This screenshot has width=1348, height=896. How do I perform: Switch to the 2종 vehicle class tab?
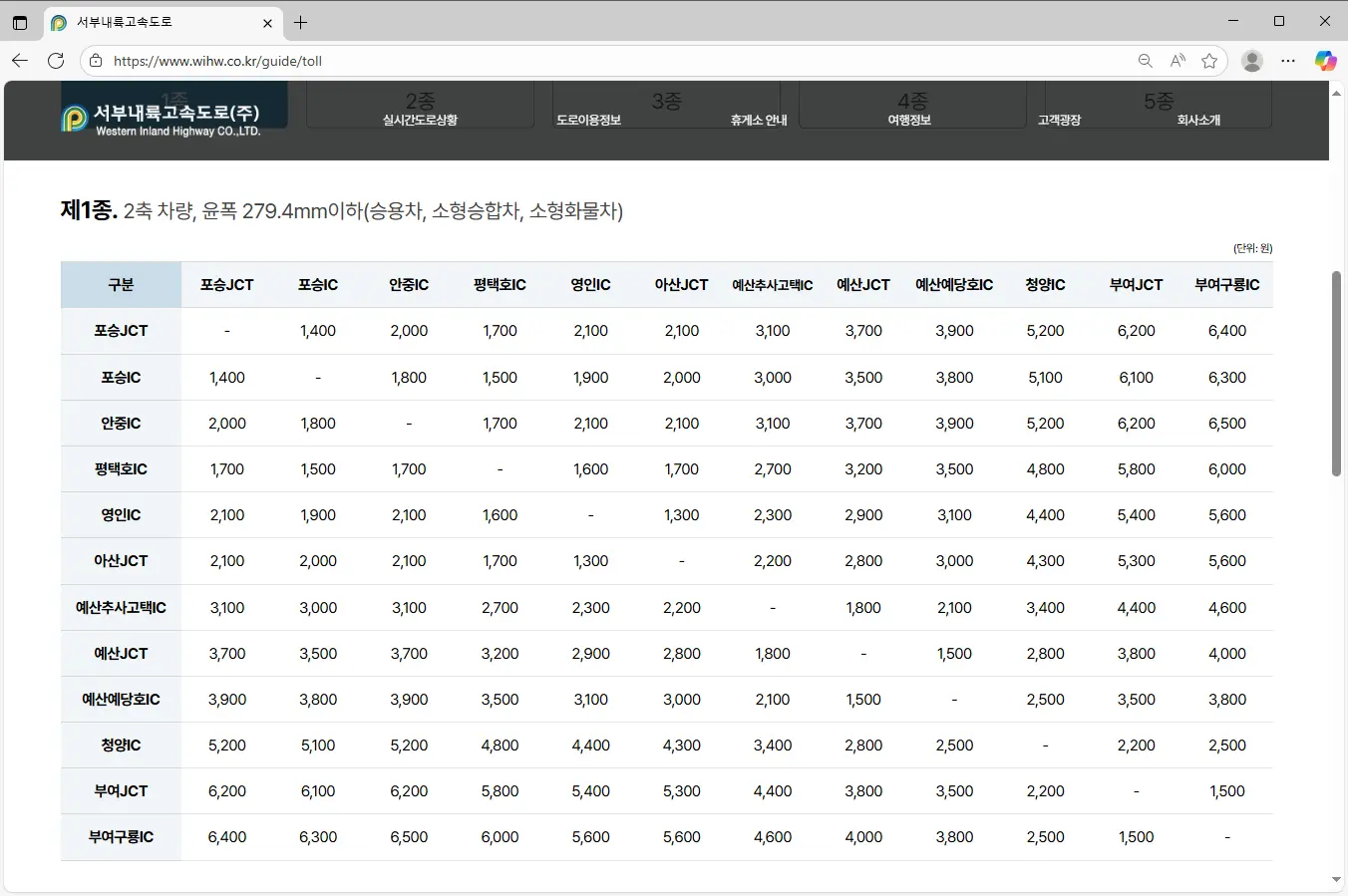420,101
